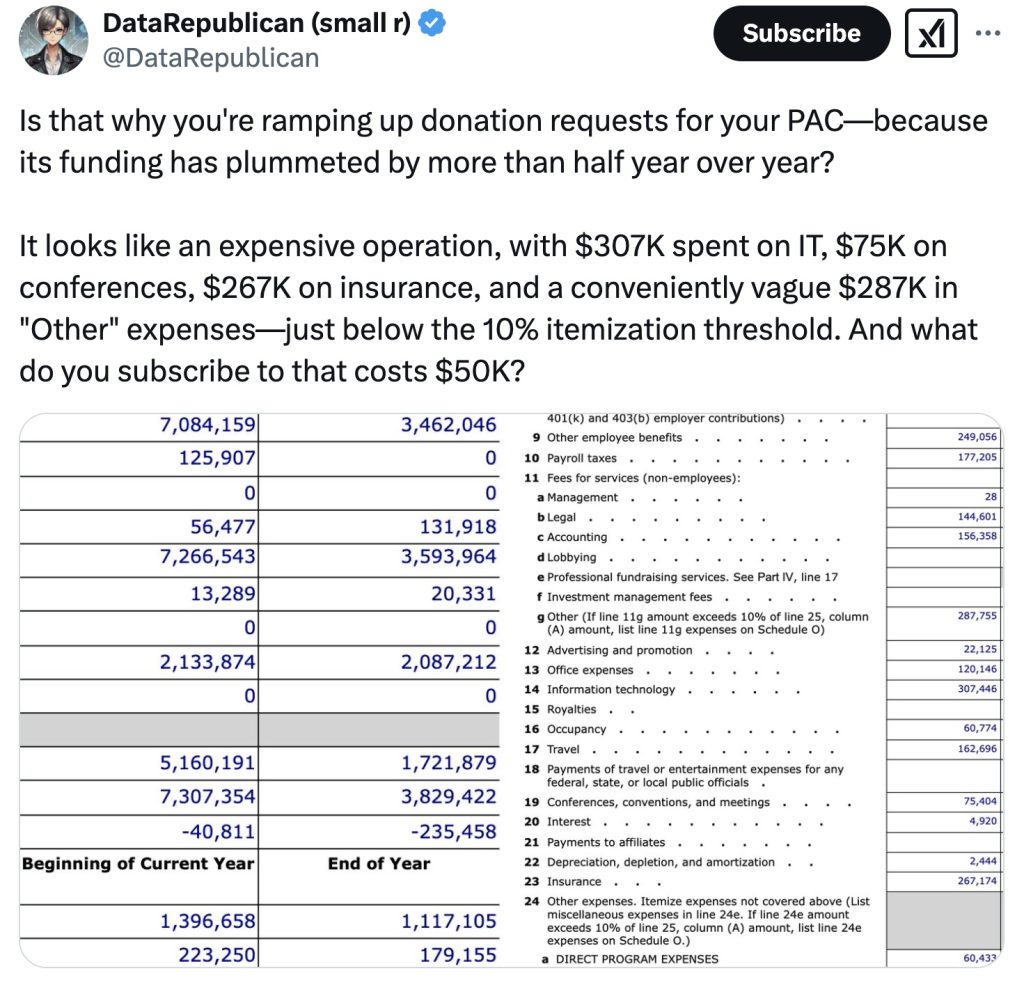Click the Lobbying line 11d label

pyautogui.click(x=571, y=557)
